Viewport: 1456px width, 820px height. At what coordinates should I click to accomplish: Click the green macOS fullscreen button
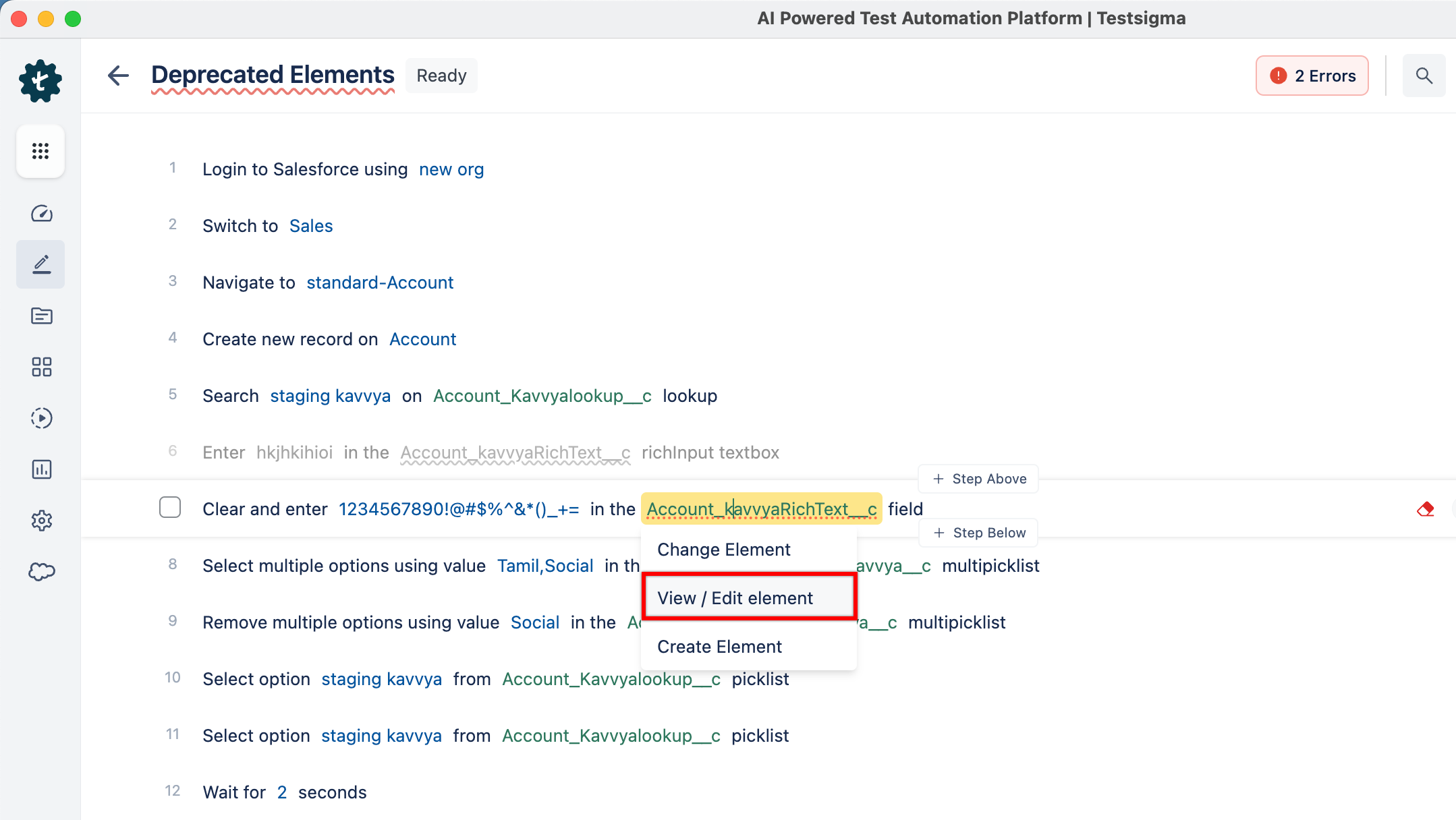[73, 19]
